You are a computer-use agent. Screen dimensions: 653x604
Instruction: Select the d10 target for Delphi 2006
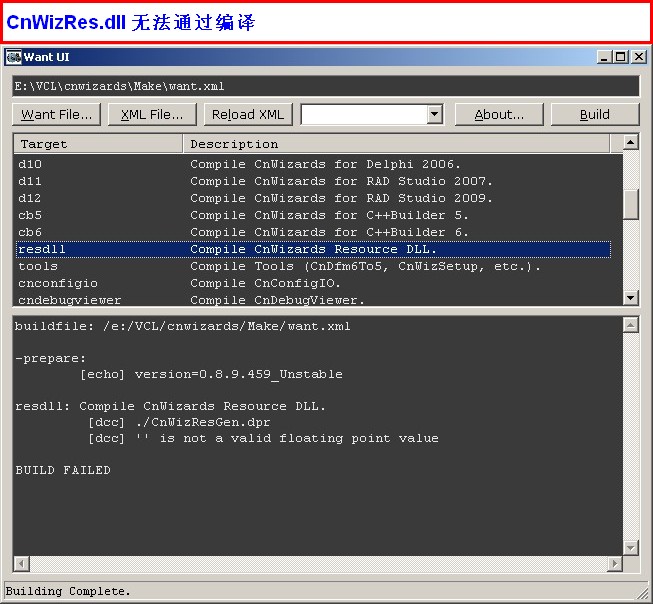click(x=30, y=164)
